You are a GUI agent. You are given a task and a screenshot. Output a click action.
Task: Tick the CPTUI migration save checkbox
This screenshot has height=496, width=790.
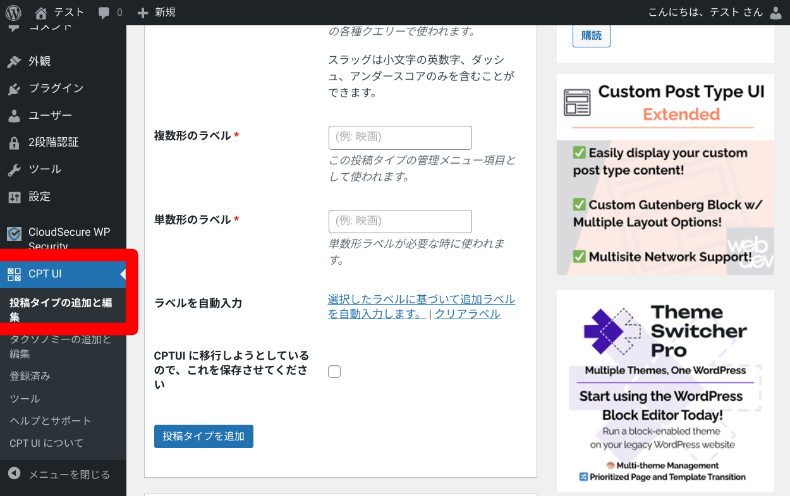click(x=334, y=371)
